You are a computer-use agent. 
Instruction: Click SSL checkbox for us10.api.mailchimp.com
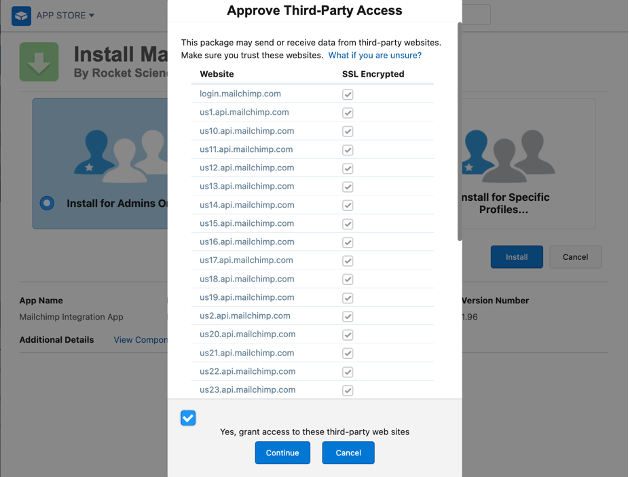coord(347,132)
